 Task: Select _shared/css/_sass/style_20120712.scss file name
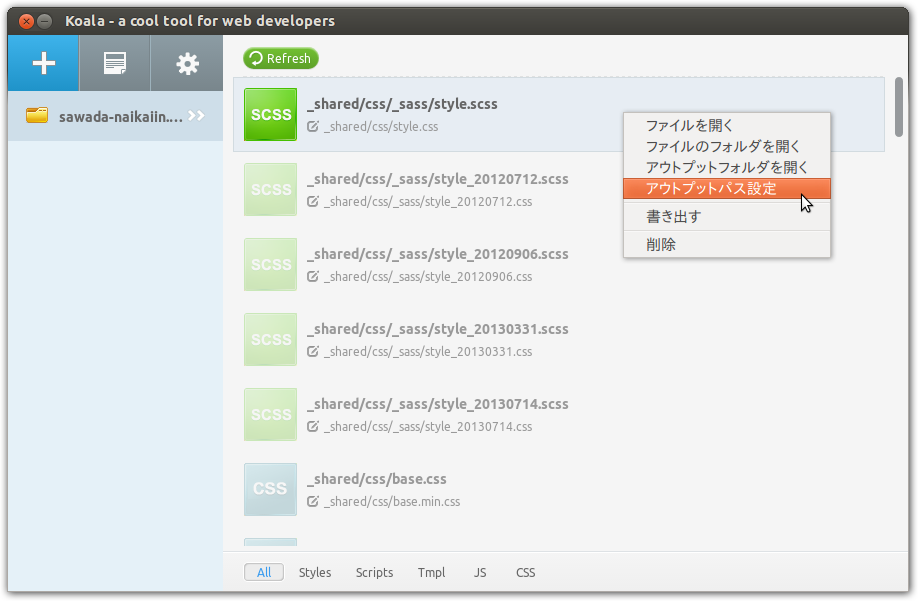[x=438, y=179]
